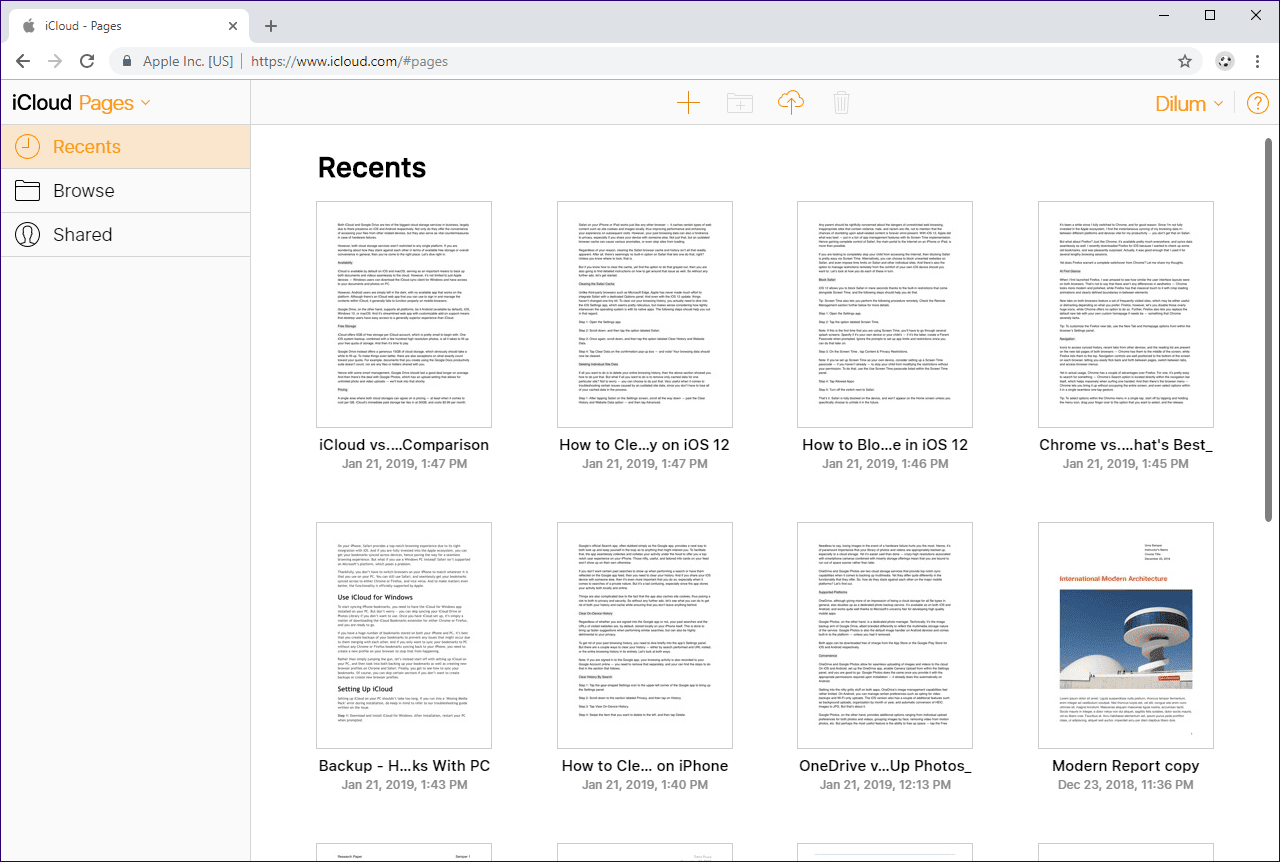Image resolution: width=1280 pixels, height=862 pixels.
Task: Click the Recents clock icon in sidebar
Action: (27, 146)
